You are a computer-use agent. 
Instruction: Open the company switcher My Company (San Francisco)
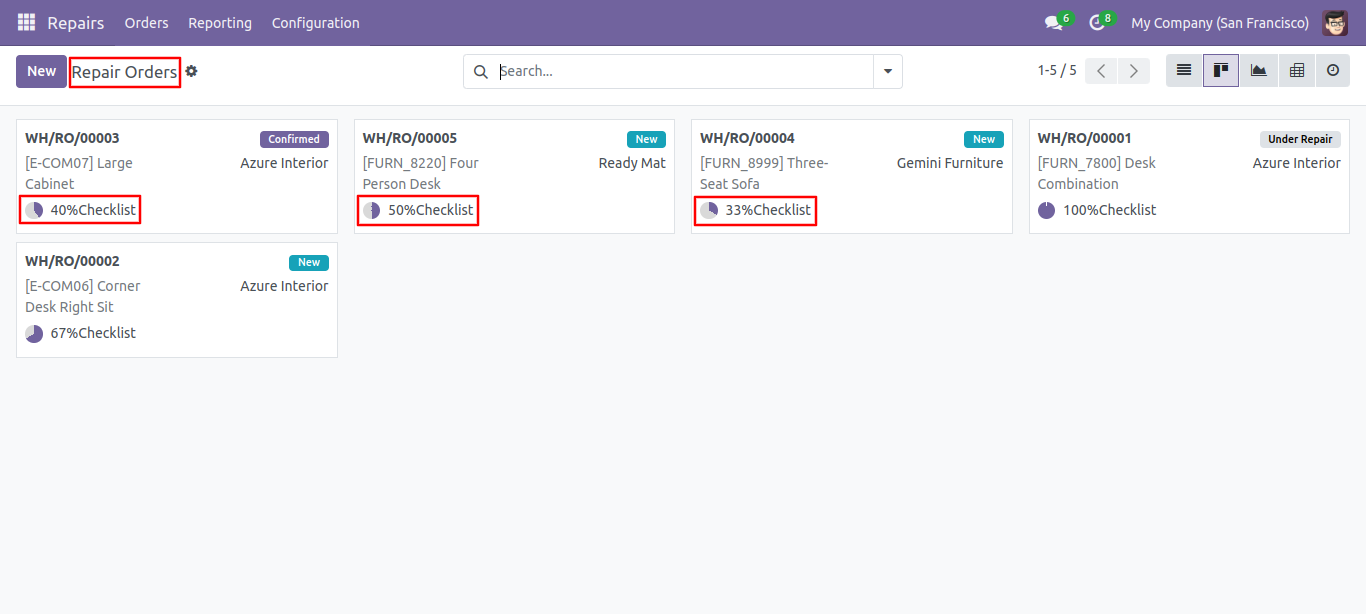tap(1220, 22)
